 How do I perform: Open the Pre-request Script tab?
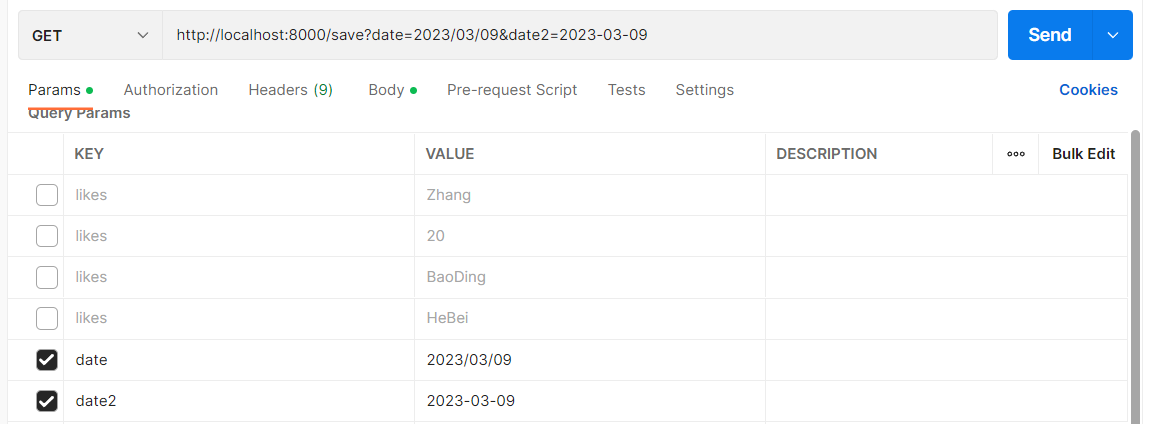[512, 90]
